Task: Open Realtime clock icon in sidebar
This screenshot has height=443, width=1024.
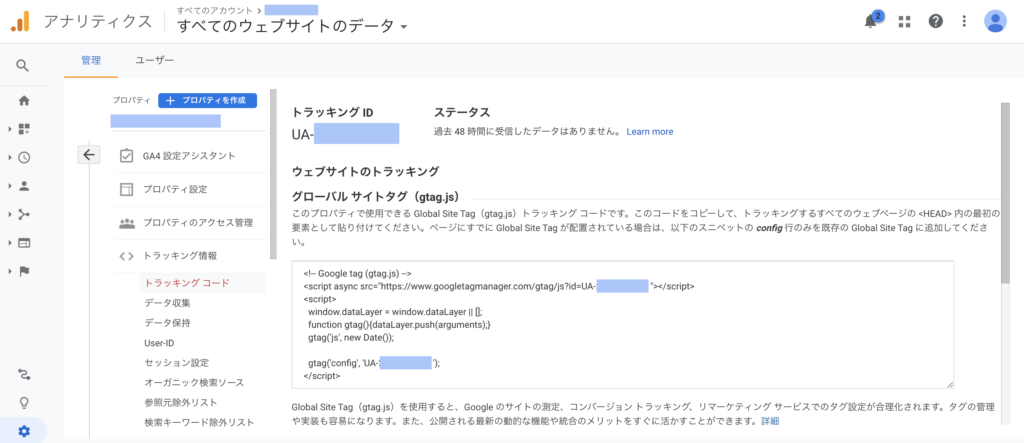Action: tap(24, 157)
